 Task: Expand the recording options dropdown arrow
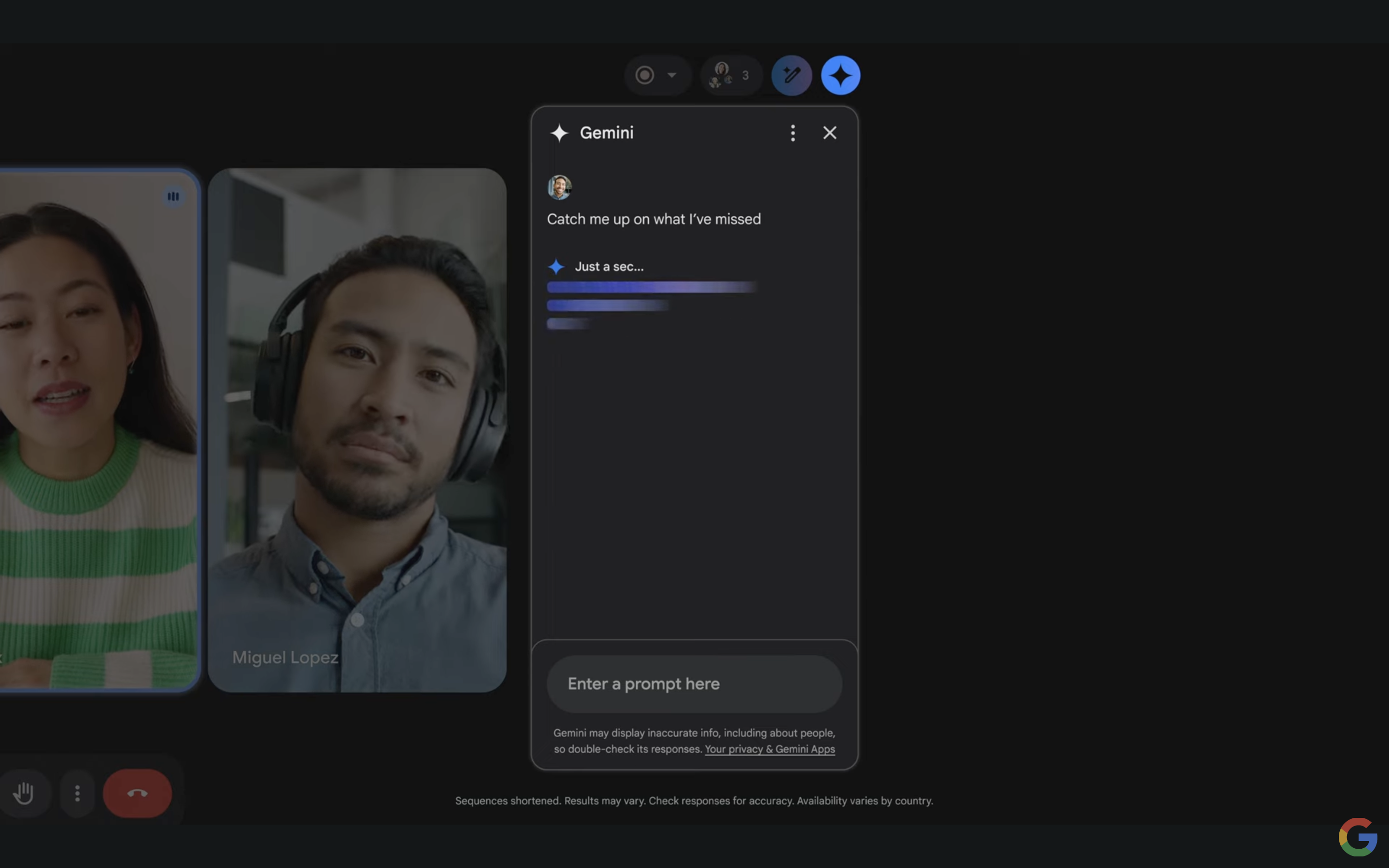(671, 75)
